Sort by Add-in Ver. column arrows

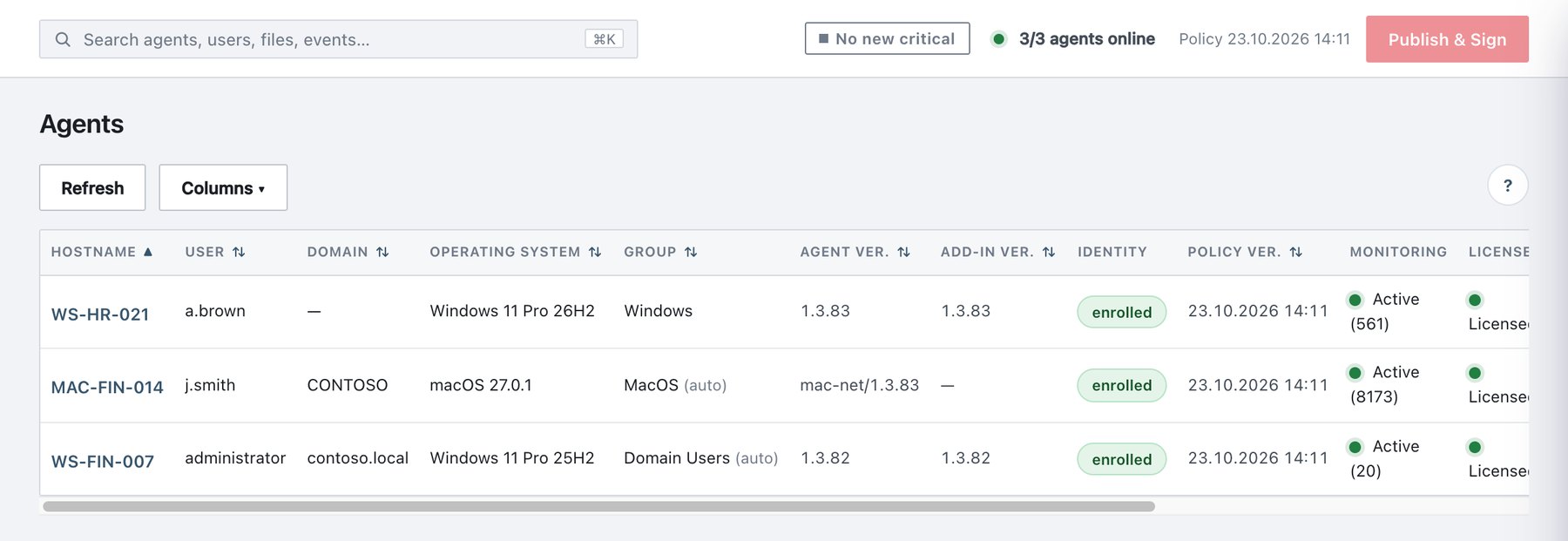pyautogui.click(x=1049, y=252)
